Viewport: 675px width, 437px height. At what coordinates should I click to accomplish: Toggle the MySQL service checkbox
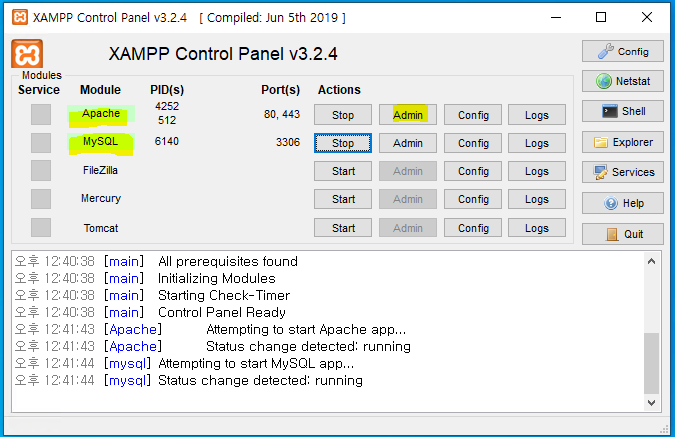click(41, 143)
